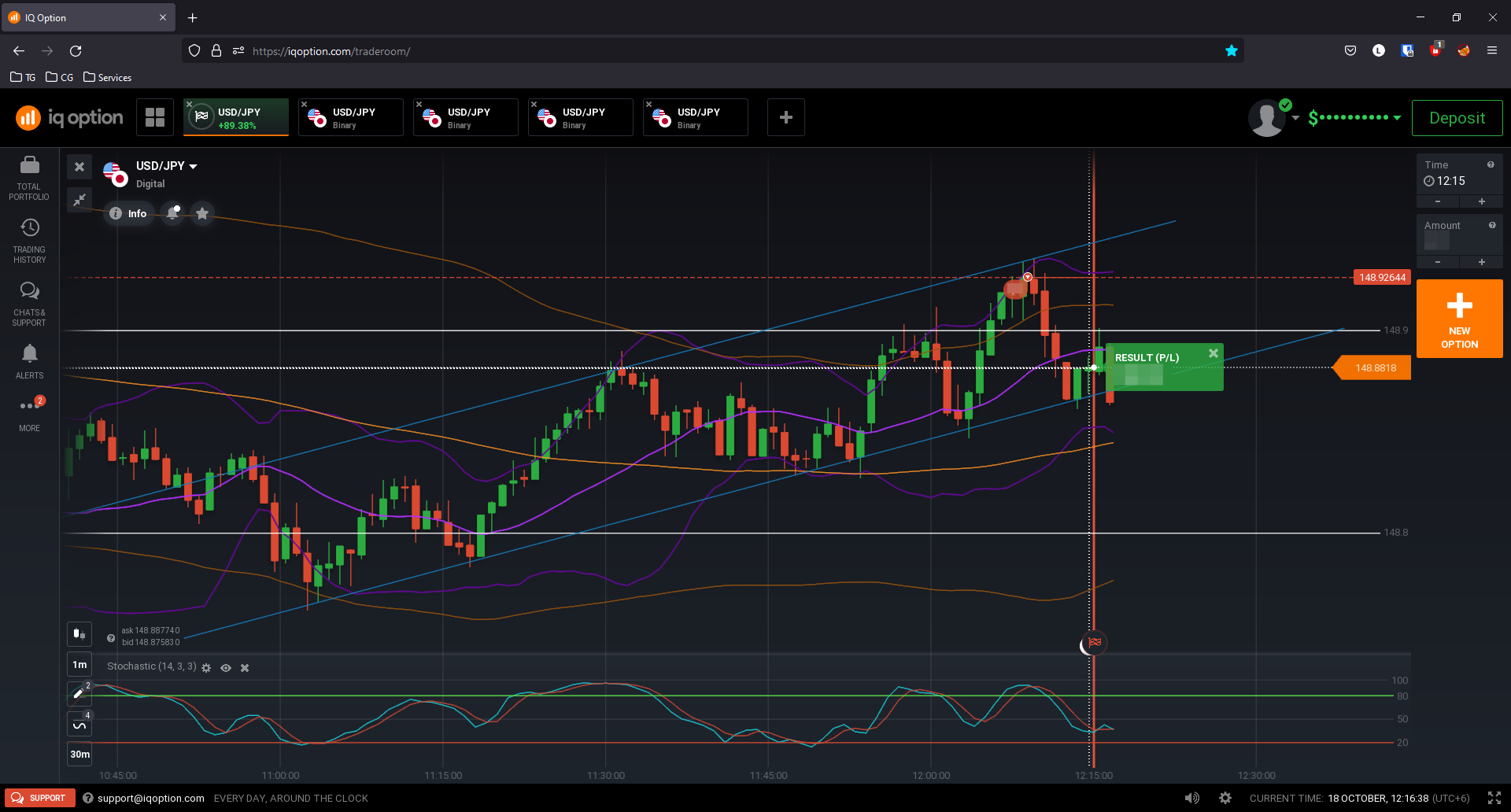Click the Deposit button

(1457, 118)
